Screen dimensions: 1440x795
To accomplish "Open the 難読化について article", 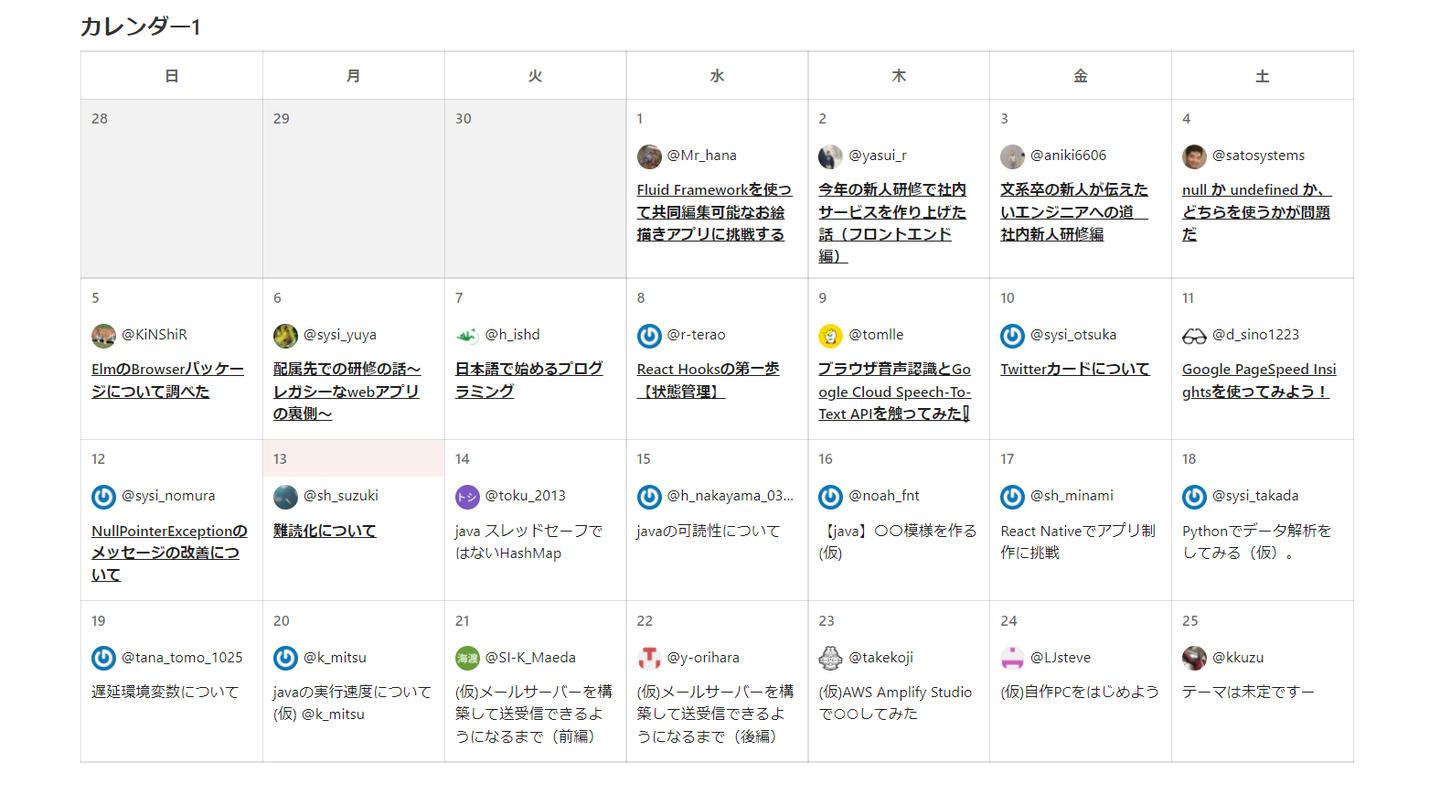I will point(325,531).
